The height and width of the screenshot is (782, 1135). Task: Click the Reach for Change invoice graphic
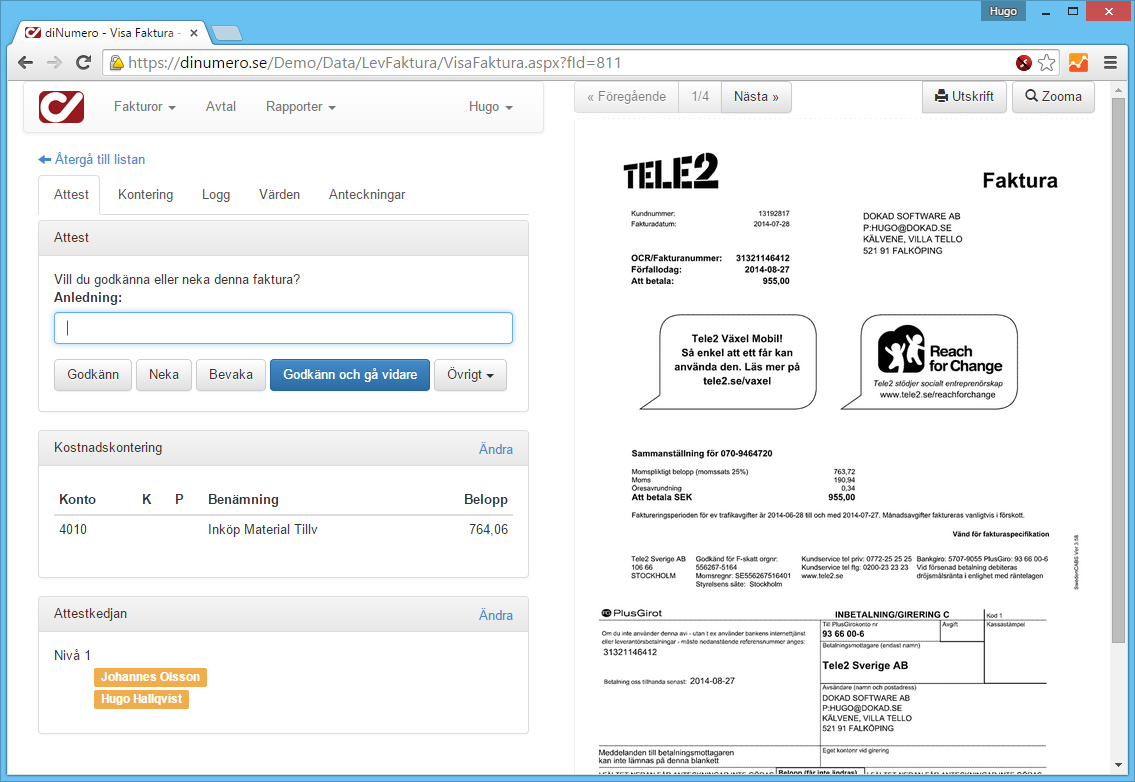coord(929,361)
